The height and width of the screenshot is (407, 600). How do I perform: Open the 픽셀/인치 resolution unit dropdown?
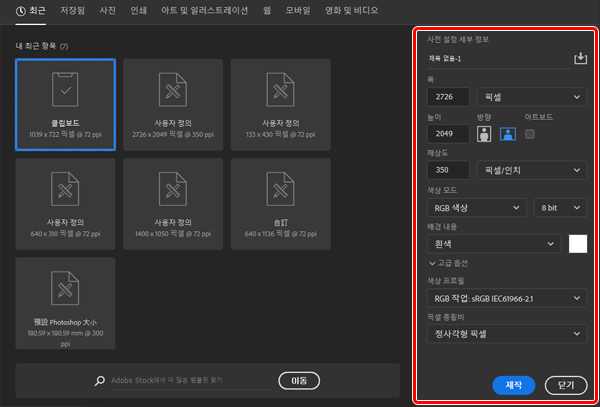(531, 171)
